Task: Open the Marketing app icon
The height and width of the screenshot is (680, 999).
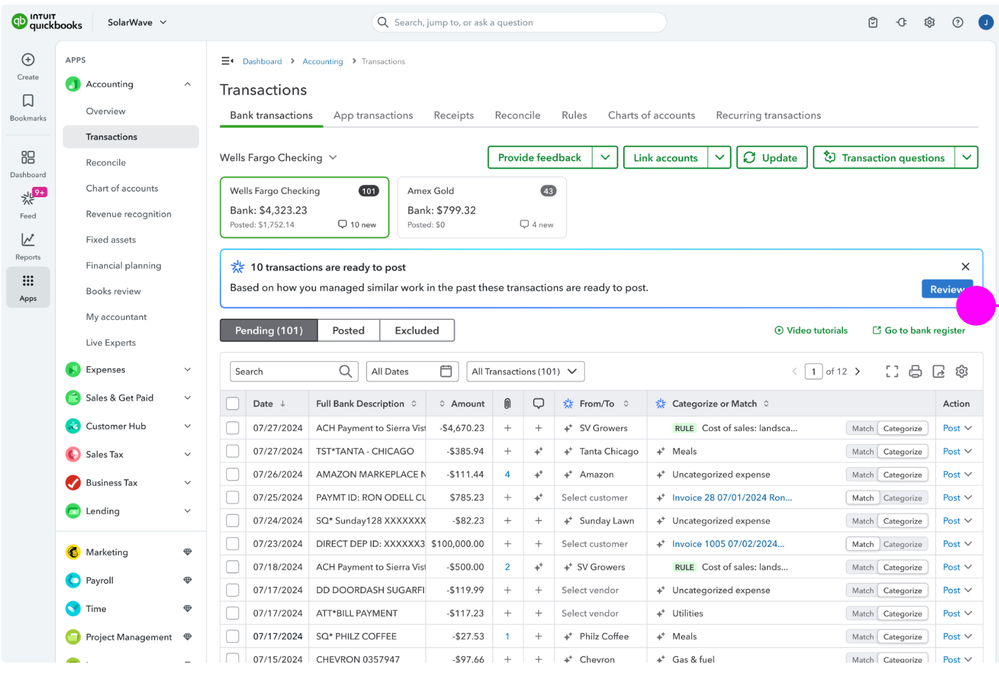Action: point(73,553)
